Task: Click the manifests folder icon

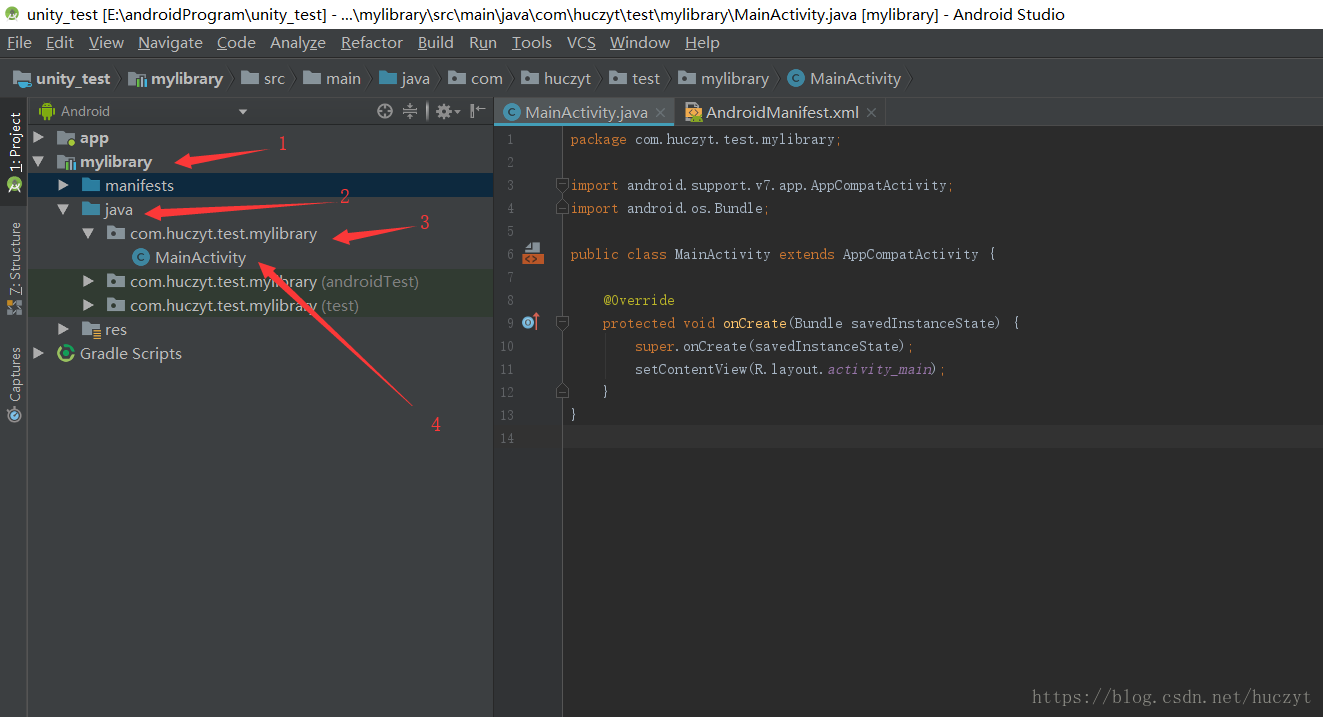Action: coord(91,185)
